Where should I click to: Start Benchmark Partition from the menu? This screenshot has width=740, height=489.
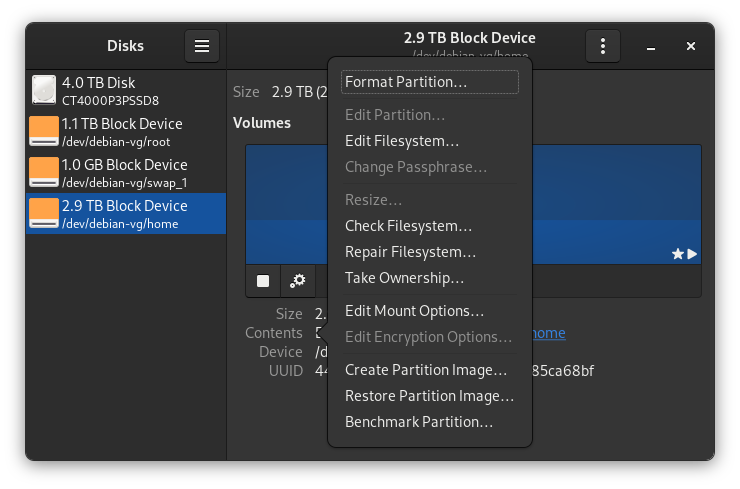tap(419, 422)
